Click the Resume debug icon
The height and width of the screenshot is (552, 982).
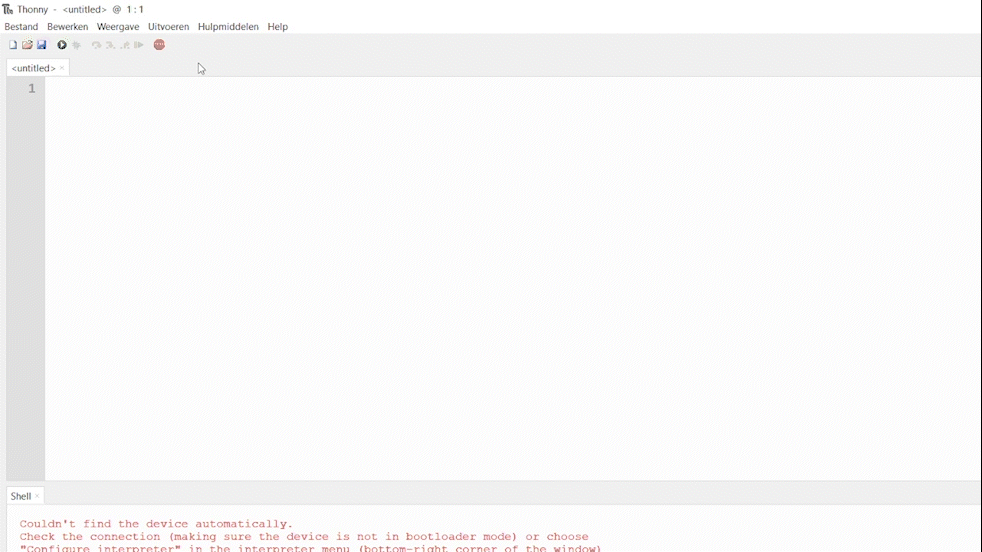139,44
